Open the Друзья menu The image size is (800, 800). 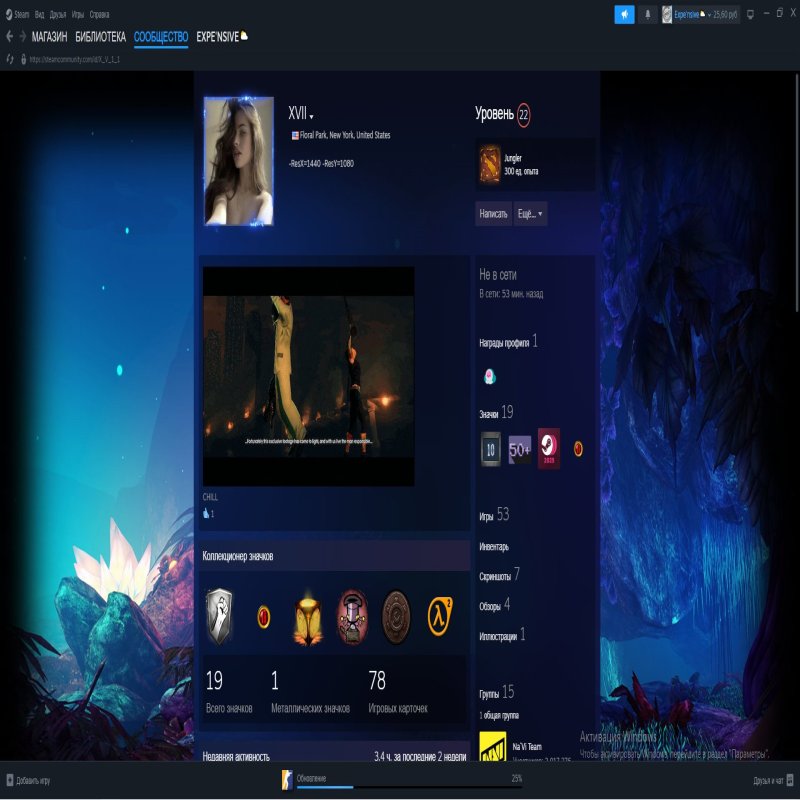pyautogui.click(x=57, y=15)
